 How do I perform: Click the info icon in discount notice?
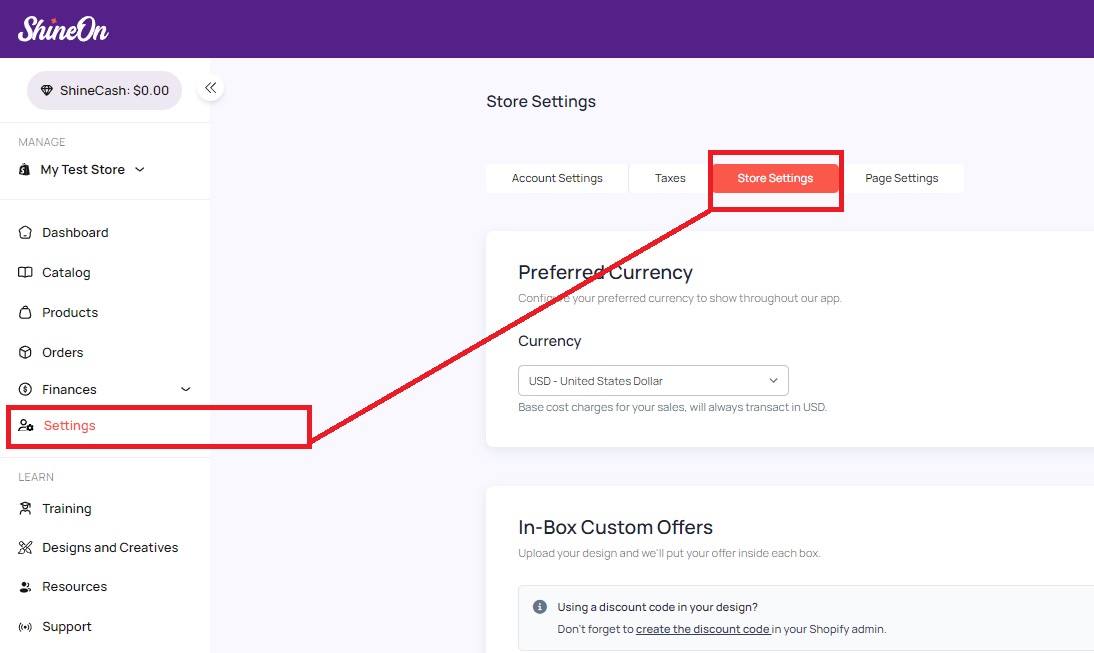(539, 607)
